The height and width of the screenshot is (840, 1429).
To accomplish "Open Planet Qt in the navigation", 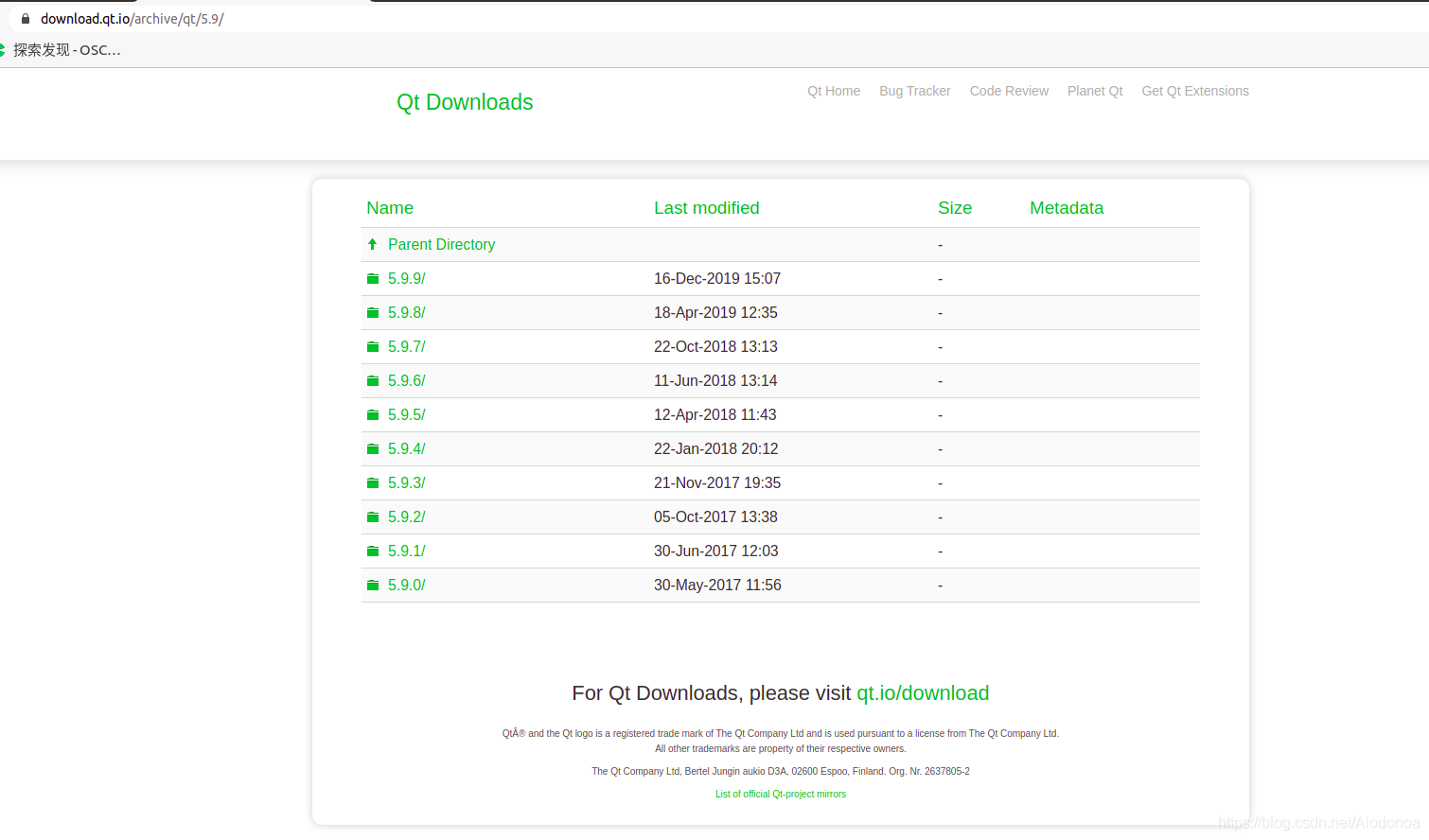I will point(1095,91).
